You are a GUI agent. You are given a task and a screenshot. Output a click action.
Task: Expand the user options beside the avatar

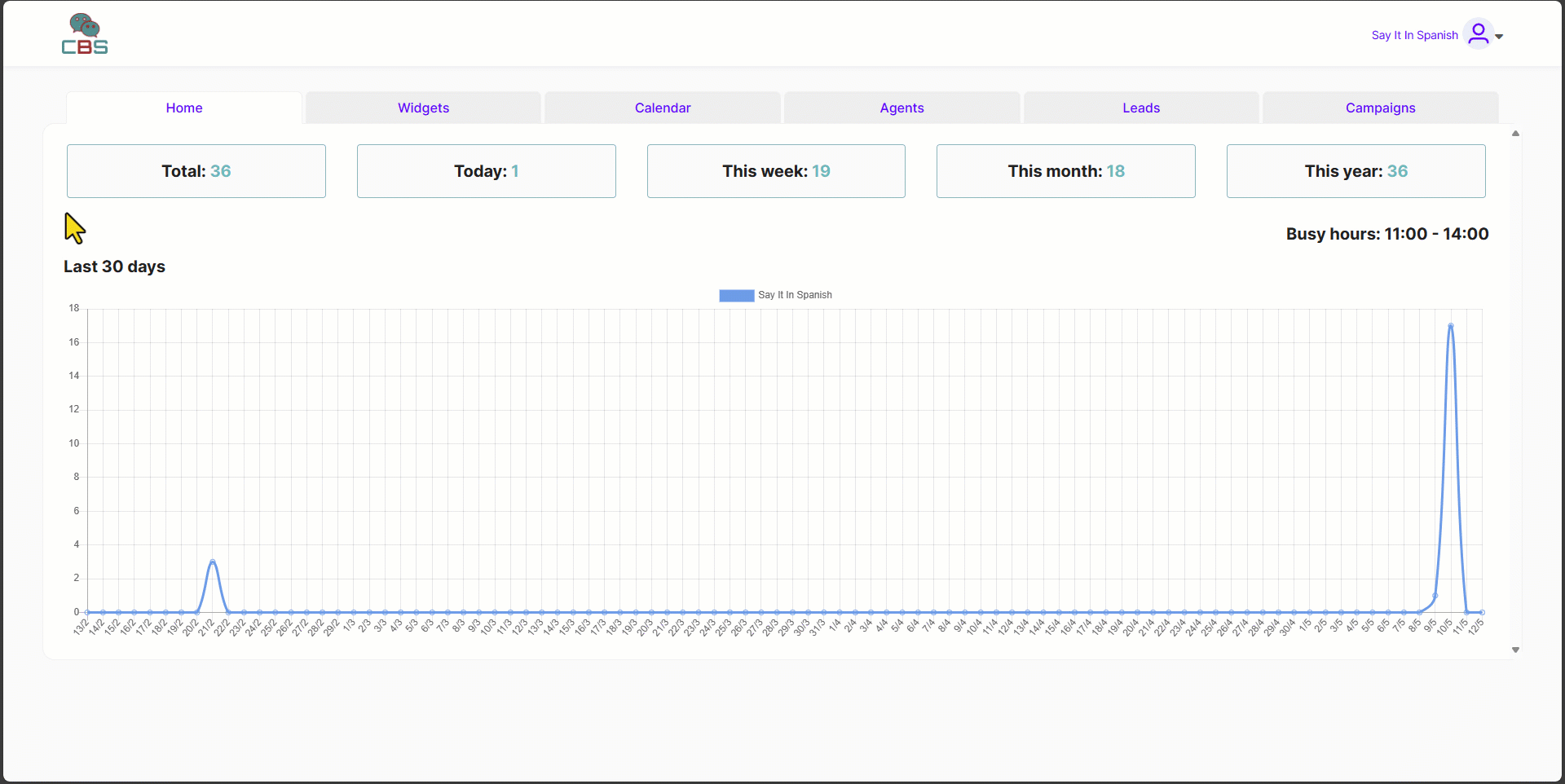tap(1501, 37)
